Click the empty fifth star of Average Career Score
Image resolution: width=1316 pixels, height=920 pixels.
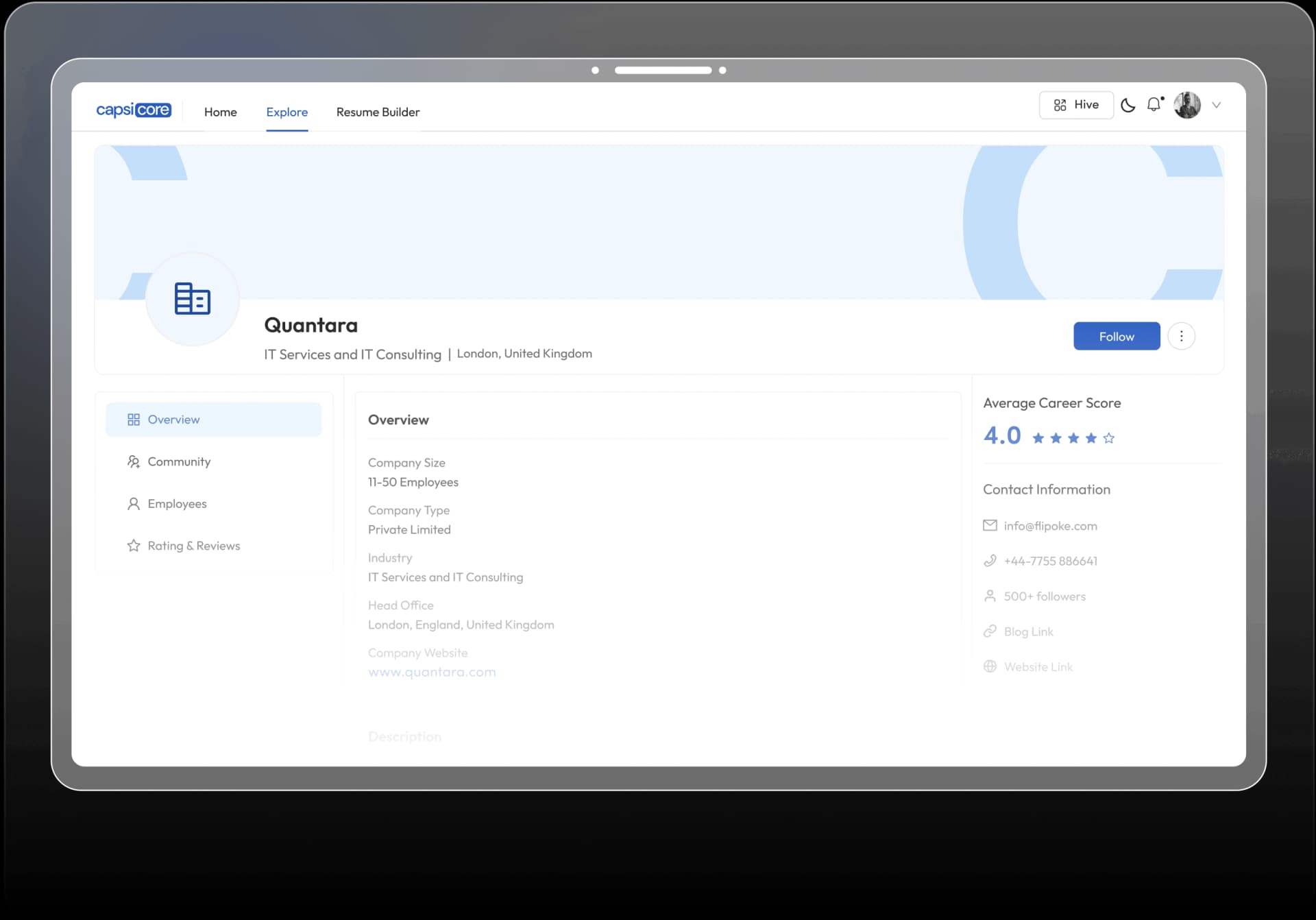coord(1109,437)
